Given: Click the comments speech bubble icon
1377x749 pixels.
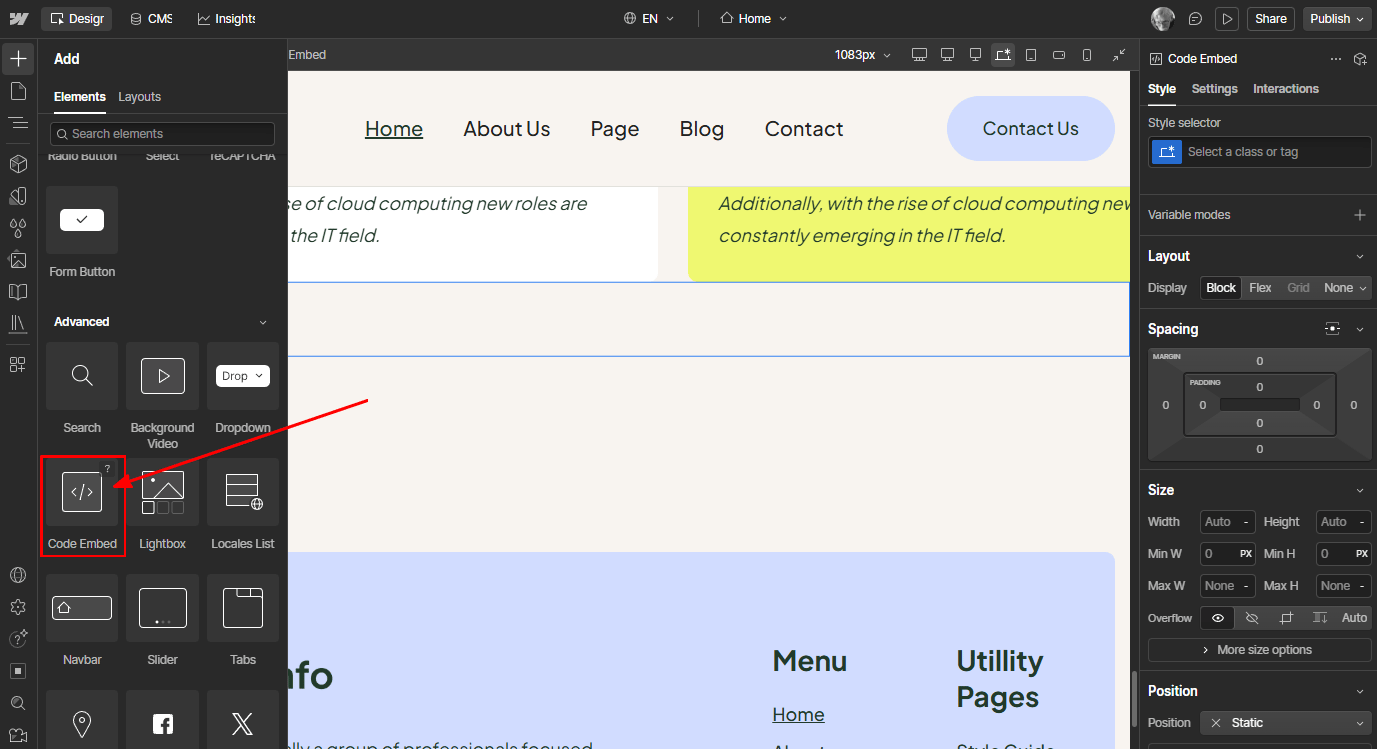Looking at the screenshot, I should click(1195, 18).
